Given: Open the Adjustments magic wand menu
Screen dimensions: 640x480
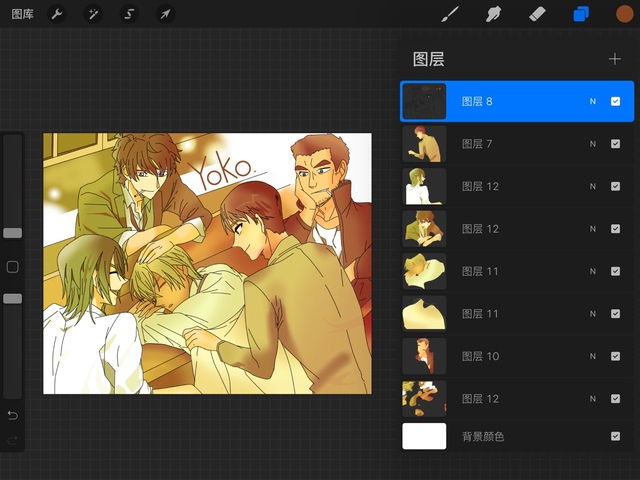Looking at the screenshot, I should [x=93, y=14].
